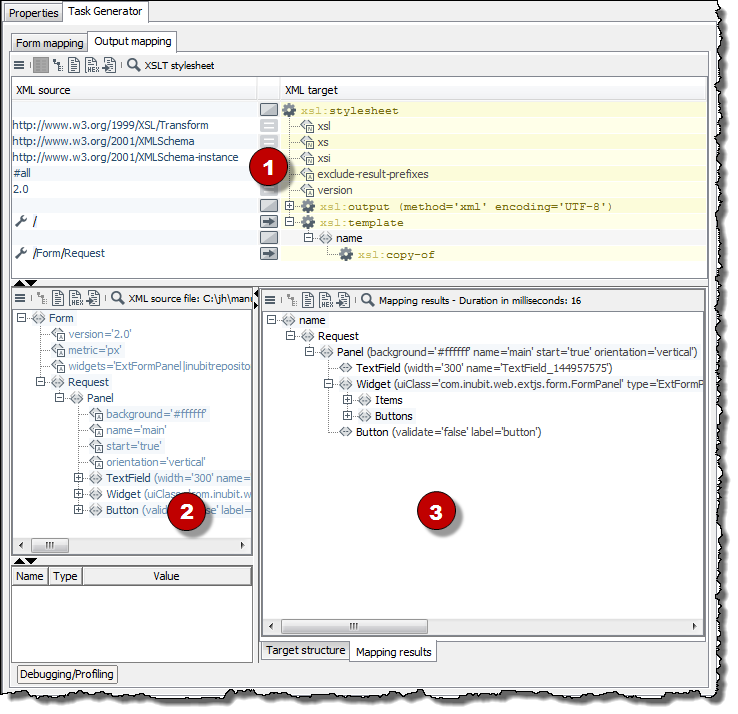Viewport: 738px width, 714px height.
Task: Expand the xsl:output node
Action: [290, 206]
